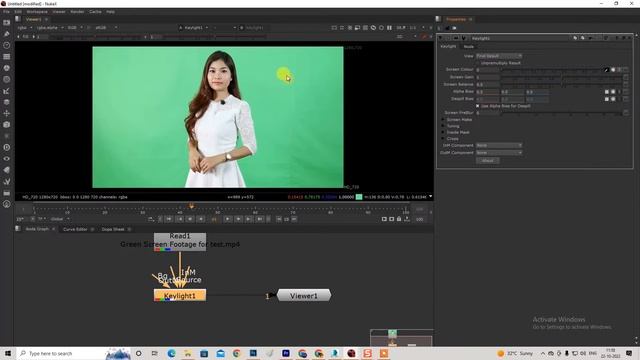Switch to the Dope Sheet tab
Viewport: 640px width, 360px height.
pos(113,229)
